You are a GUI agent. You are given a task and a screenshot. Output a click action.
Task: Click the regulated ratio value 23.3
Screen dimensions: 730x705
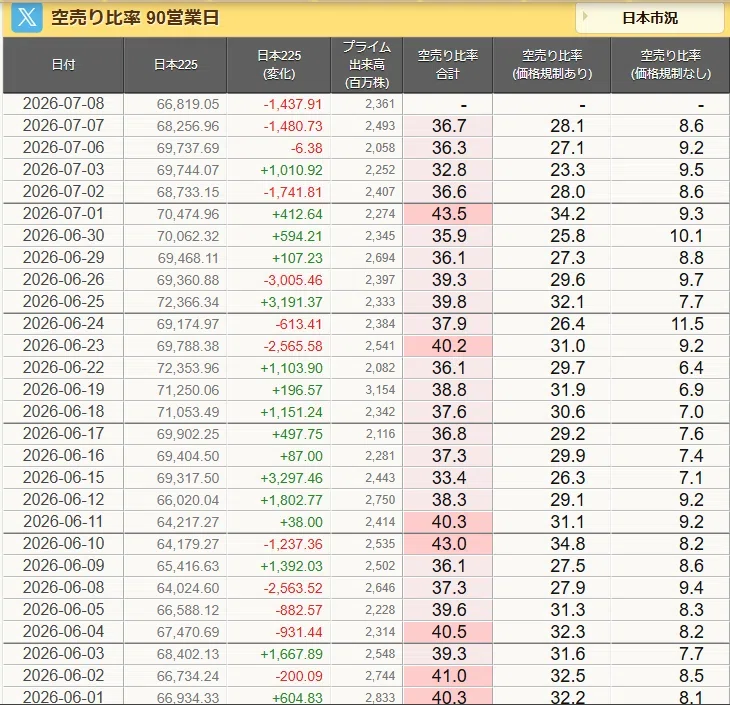point(568,170)
